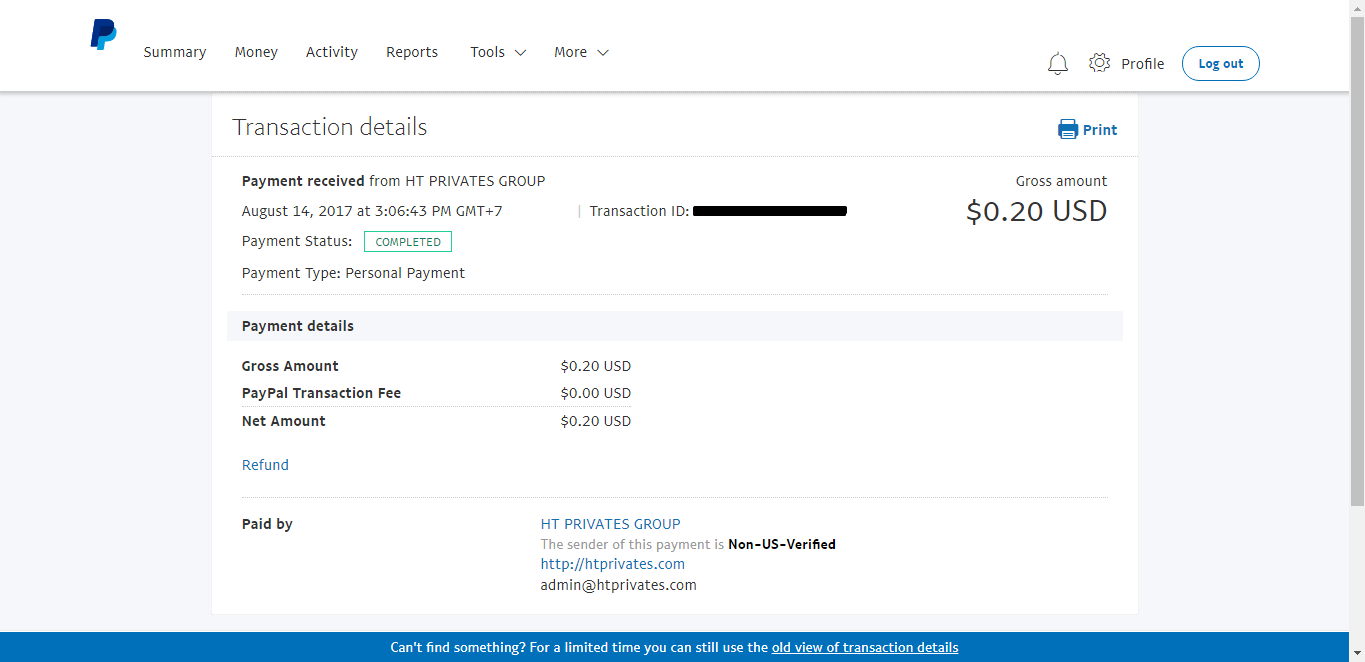Click the Transaction details heading
The image size is (1365, 662).
click(330, 127)
